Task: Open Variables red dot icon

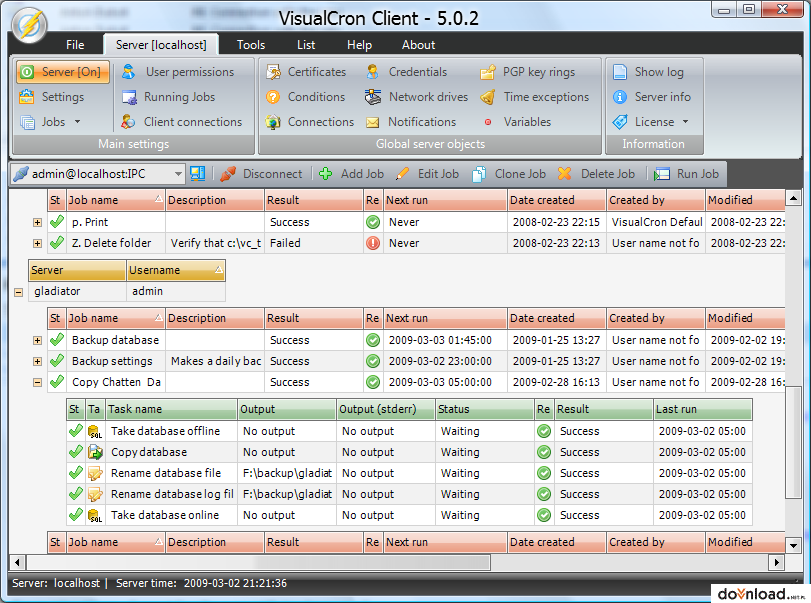Action: tap(488, 122)
